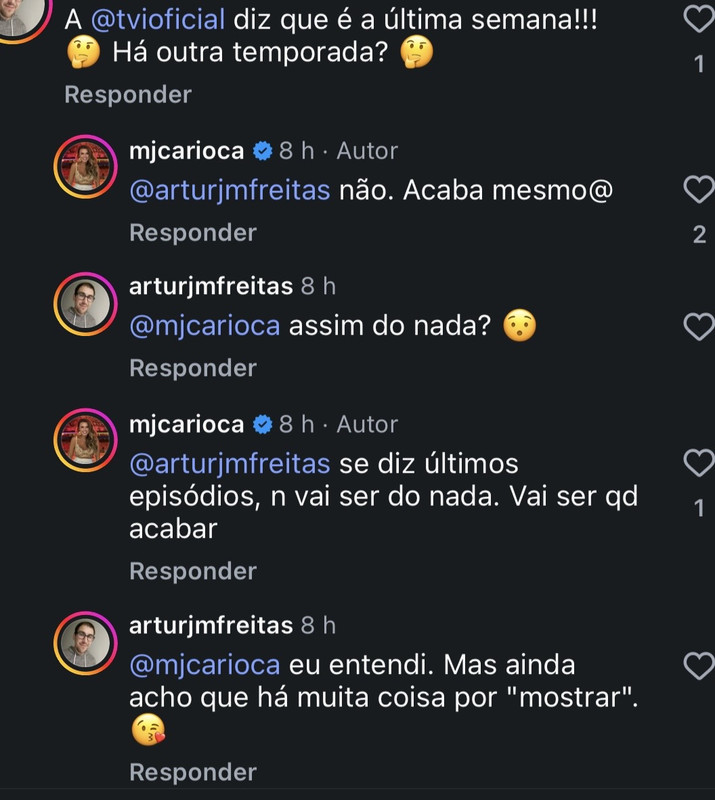715x800 pixels.
Task: Open arturjmfreitas avatar on "eu entendi" reply
Action: [86, 643]
